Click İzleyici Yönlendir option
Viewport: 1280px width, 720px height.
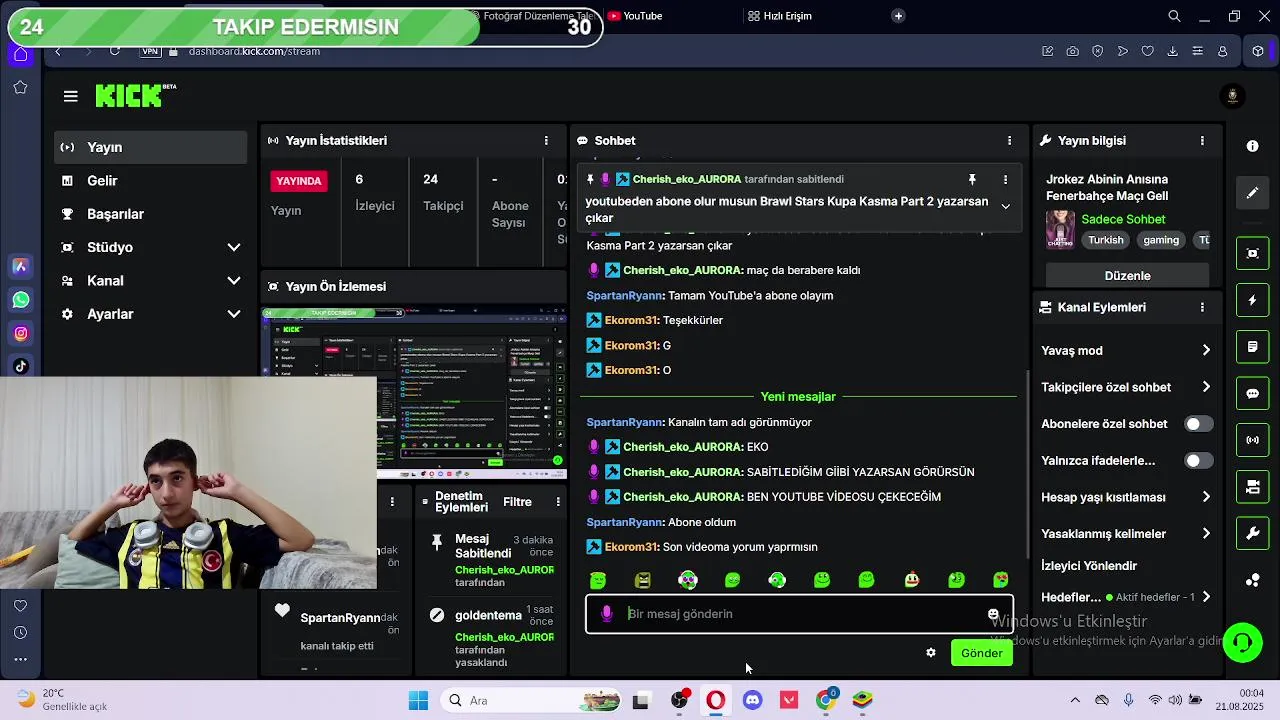(1089, 566)
